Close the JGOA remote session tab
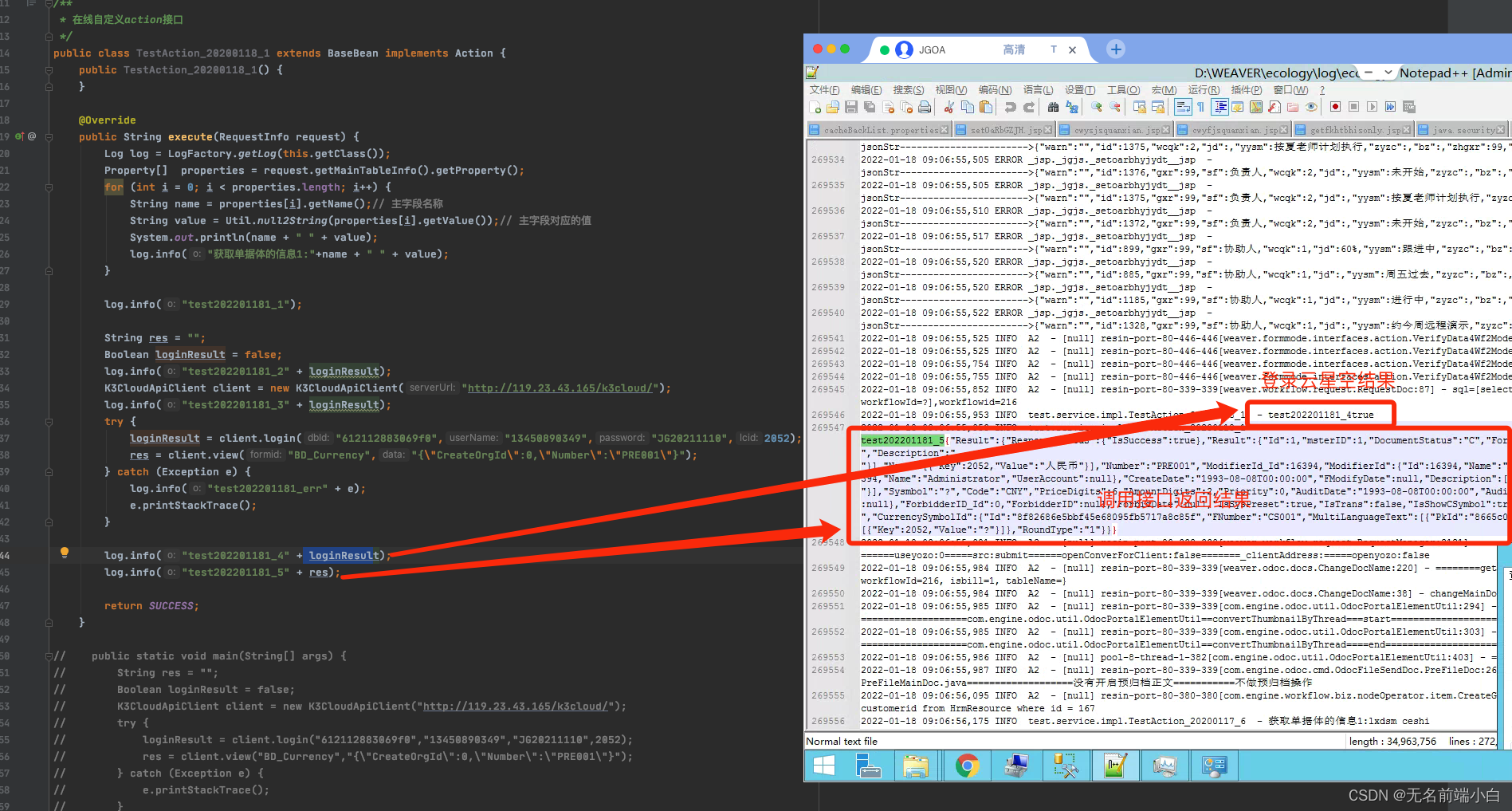Viewport: 1512px width, 811px height. point(1072,49)
